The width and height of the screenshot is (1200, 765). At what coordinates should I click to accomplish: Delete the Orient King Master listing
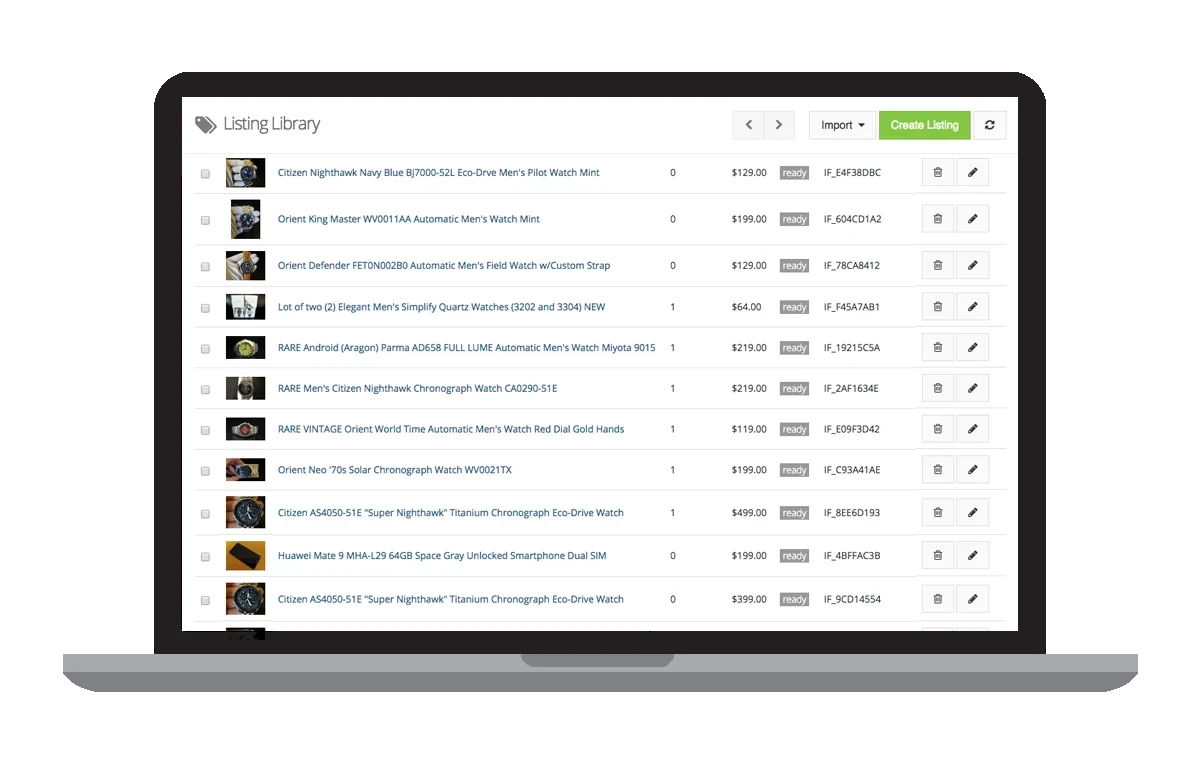[x=937, y=219]
